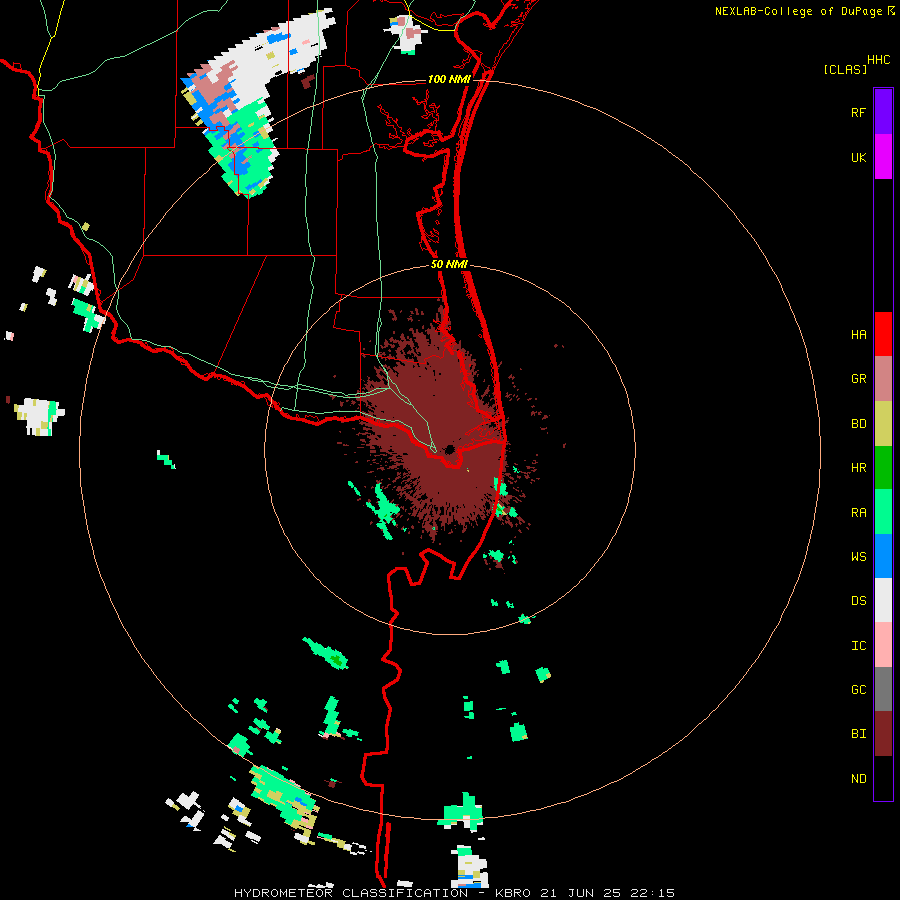
Task: Click the HA legend label
Action: pos(858,335)
